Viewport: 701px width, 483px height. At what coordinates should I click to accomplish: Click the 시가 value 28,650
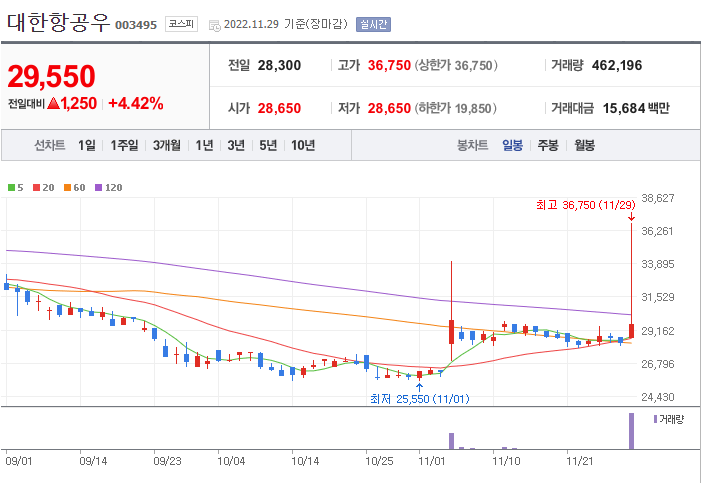[279, 108]
